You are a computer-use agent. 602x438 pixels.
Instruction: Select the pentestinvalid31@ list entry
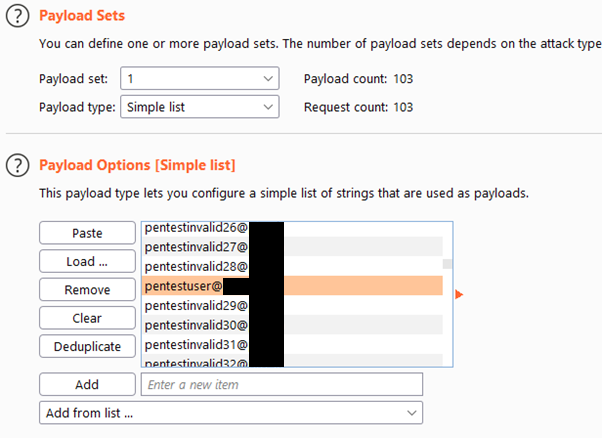click(x=292, y=344)
